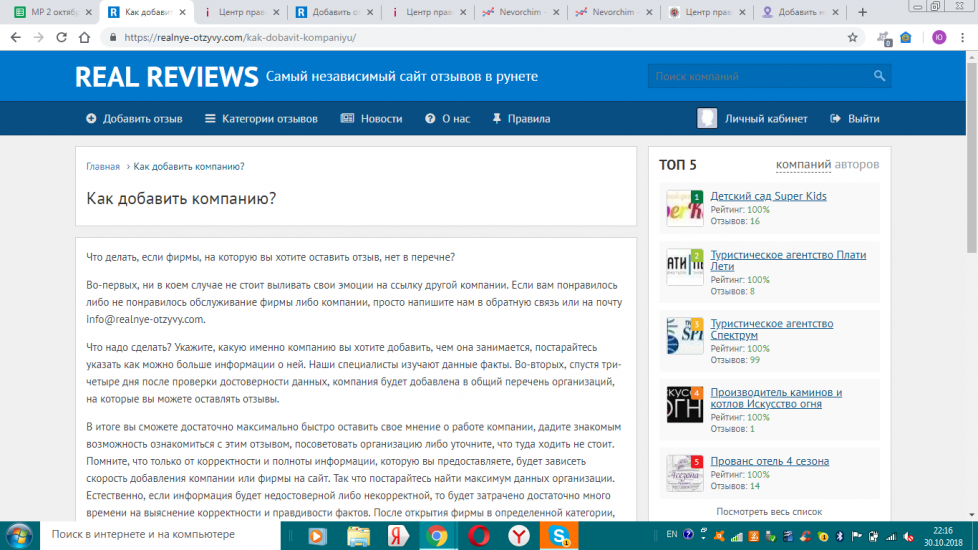Click the Главная breadcrumb link
Image resolution: width=978 pixels, height=550 pixels.
tap(103, 166)
